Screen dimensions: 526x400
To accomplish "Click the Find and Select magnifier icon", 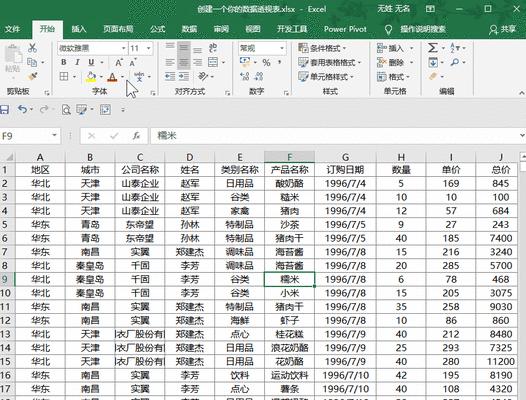I will point(455,62).
